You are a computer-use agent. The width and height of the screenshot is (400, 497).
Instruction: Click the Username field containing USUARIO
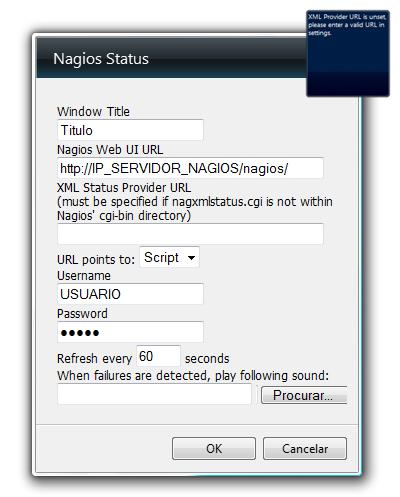click(130, 294)
